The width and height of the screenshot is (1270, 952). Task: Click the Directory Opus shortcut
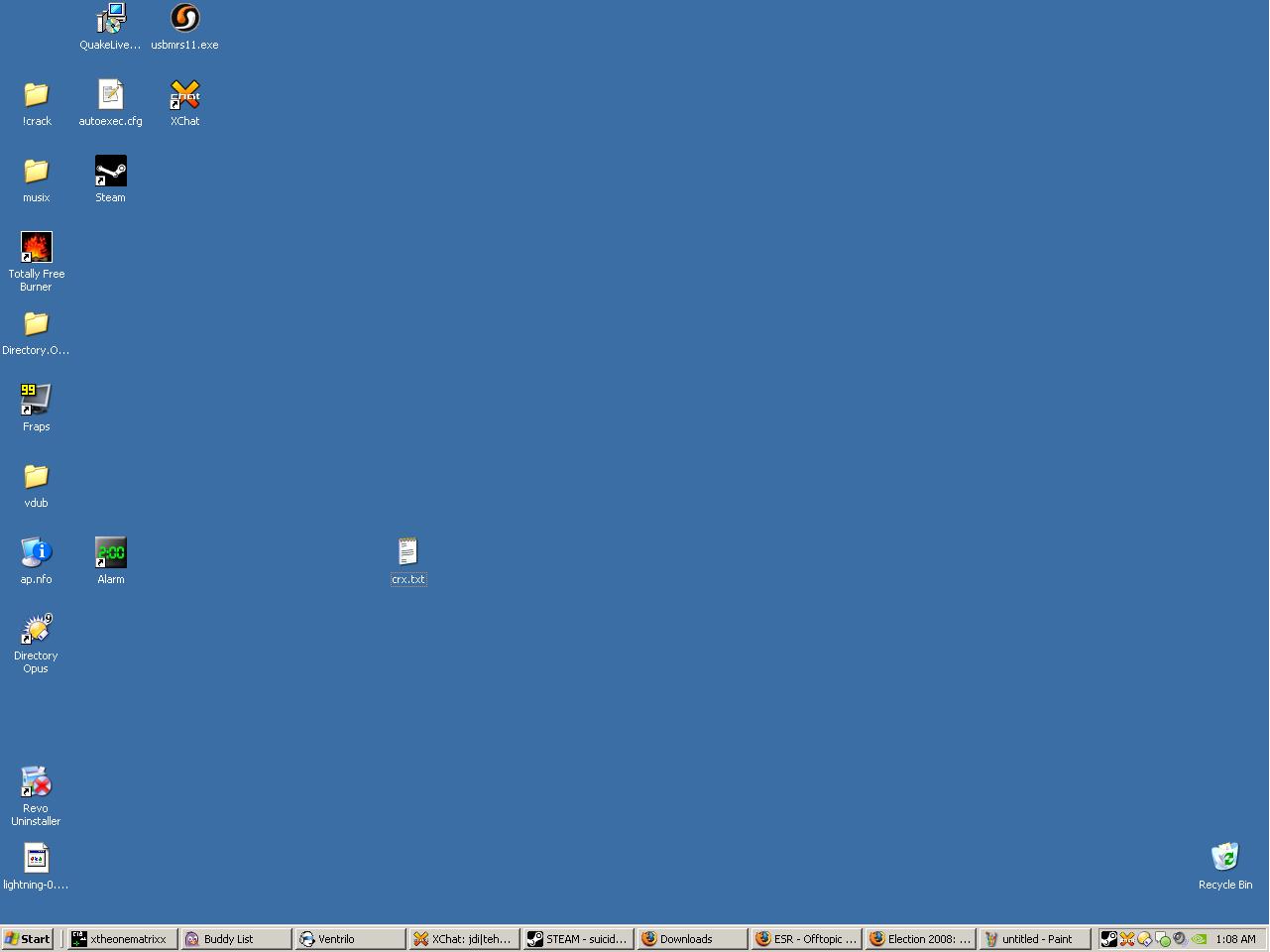36,630
